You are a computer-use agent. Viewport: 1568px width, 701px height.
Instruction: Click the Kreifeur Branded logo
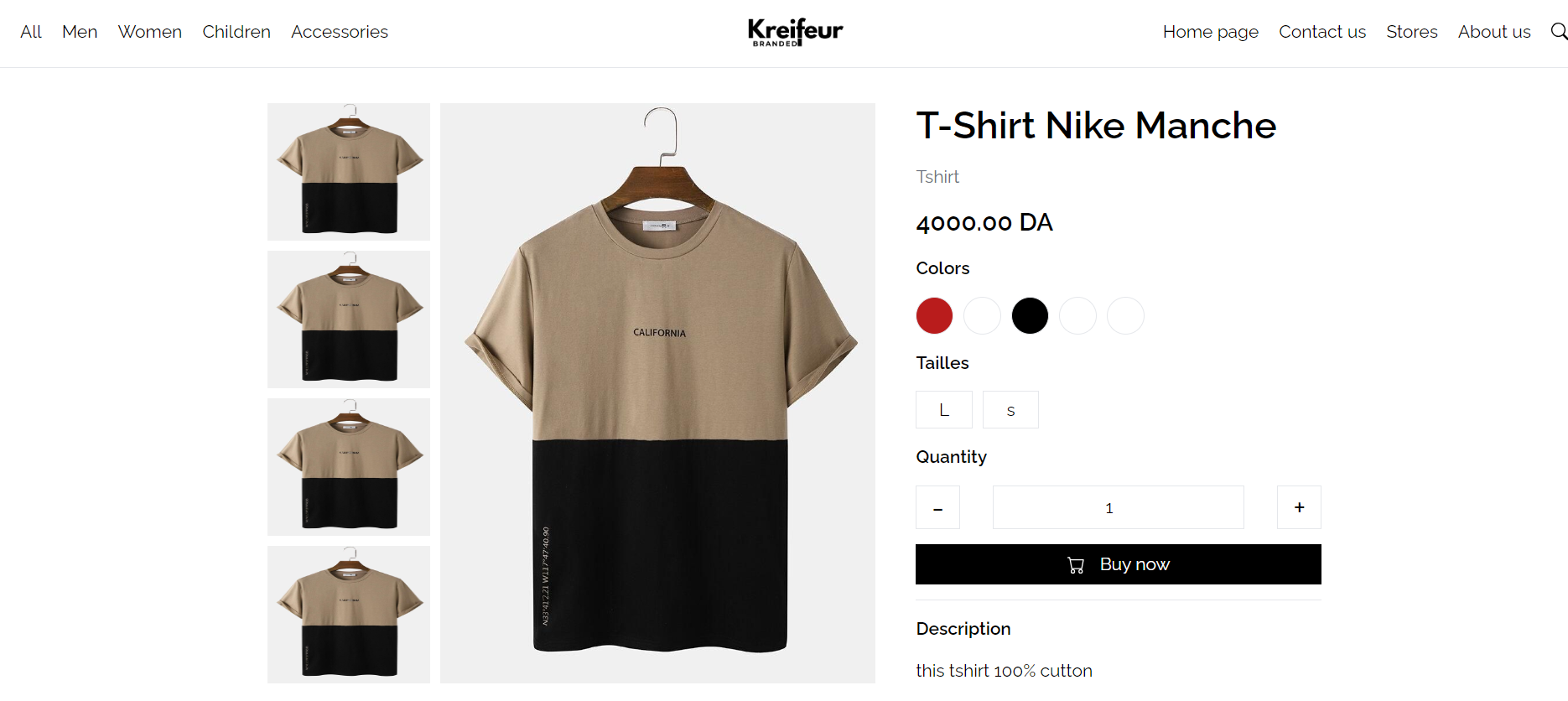pos(795,32)
